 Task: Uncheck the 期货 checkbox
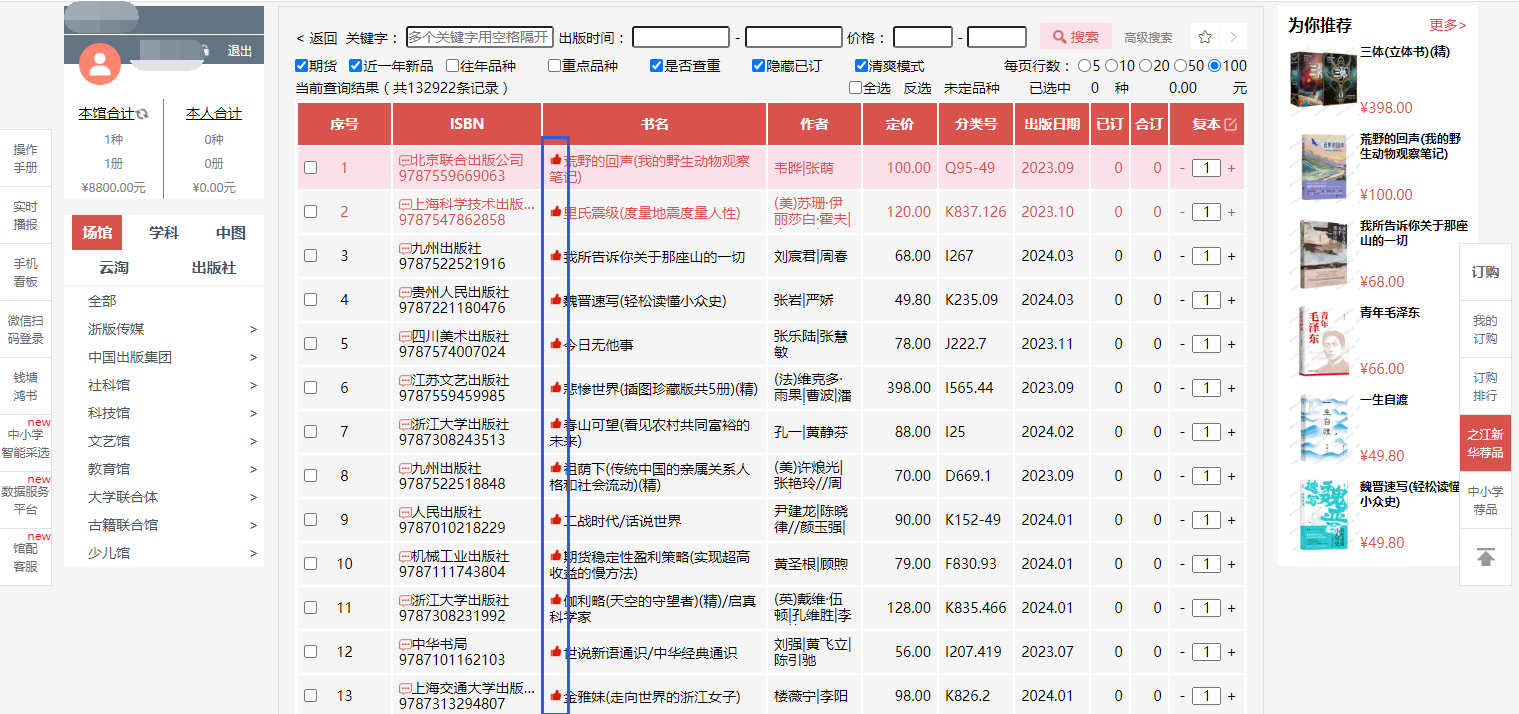(302, 66)
